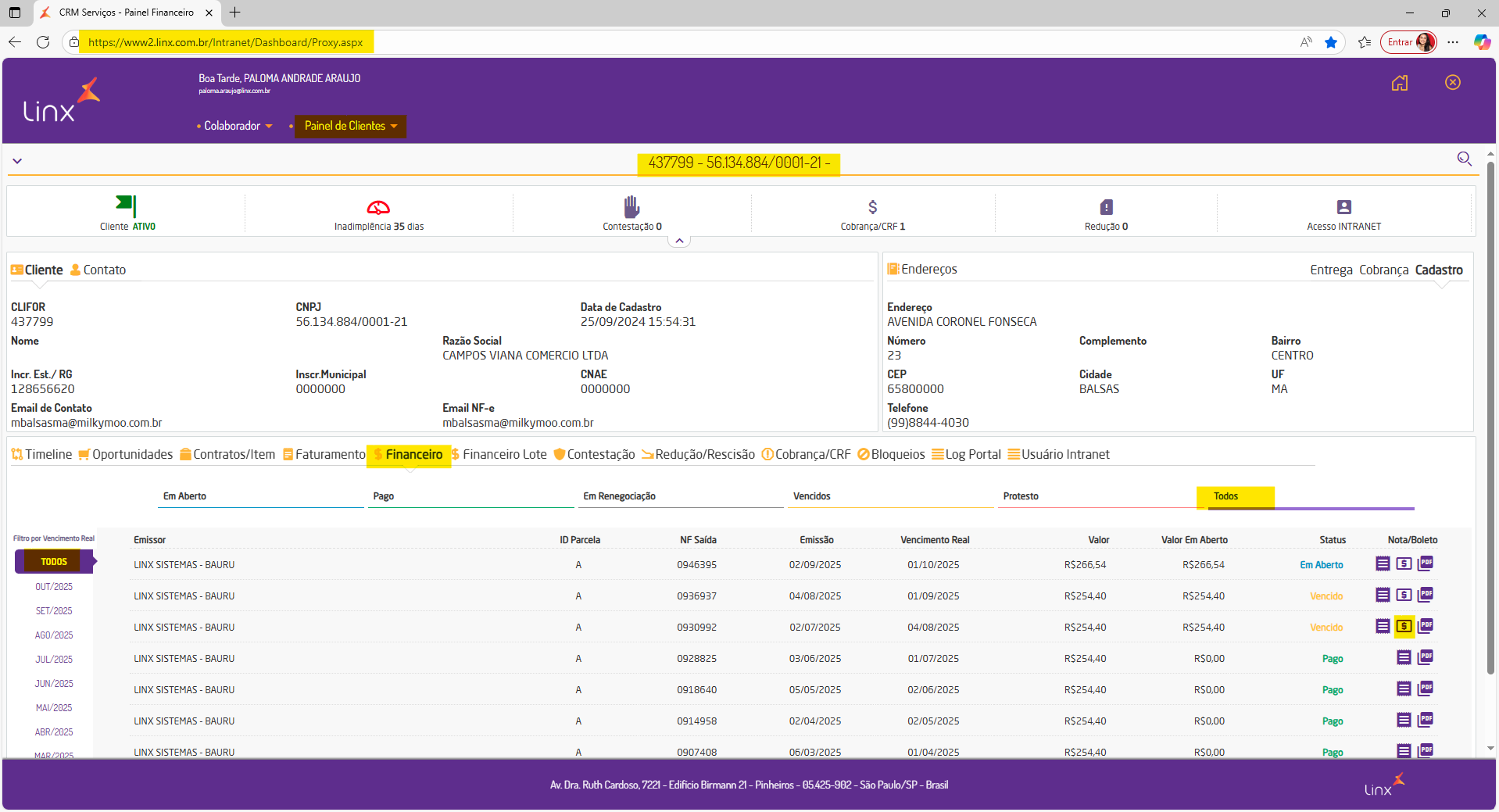Open nota fiscal icon for NF 0914958
Image resolution: width=1499 pixels, height=812 pixels.
tap(1404, 720)
